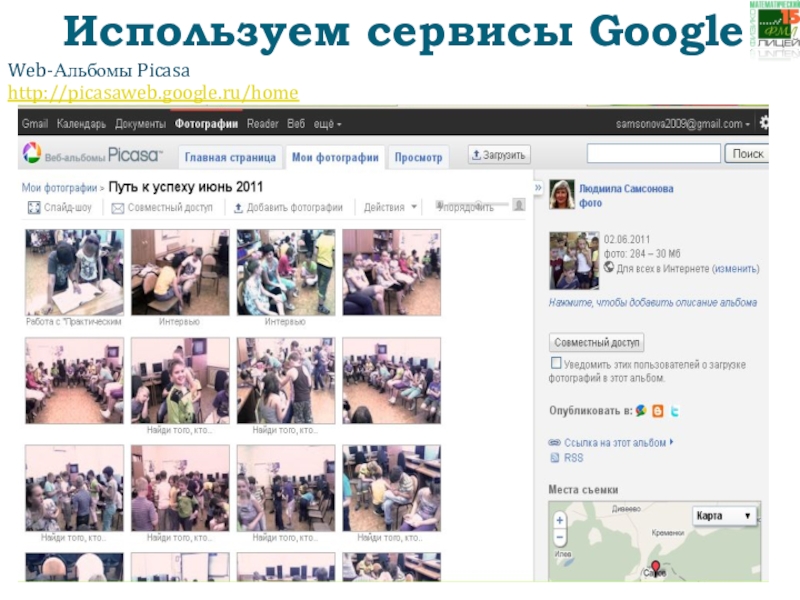Screen dimensions: 800x600
Task: Expand Ссылка на этот альбом arrow
Action: pos(671,442)
